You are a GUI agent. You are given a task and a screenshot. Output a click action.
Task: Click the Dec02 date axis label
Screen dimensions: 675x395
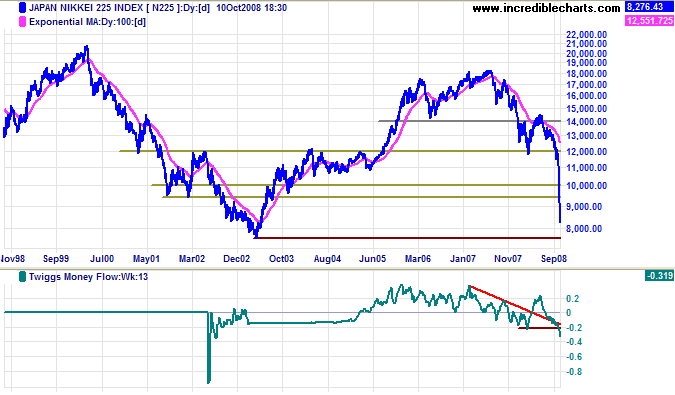[x=236, y=259]
